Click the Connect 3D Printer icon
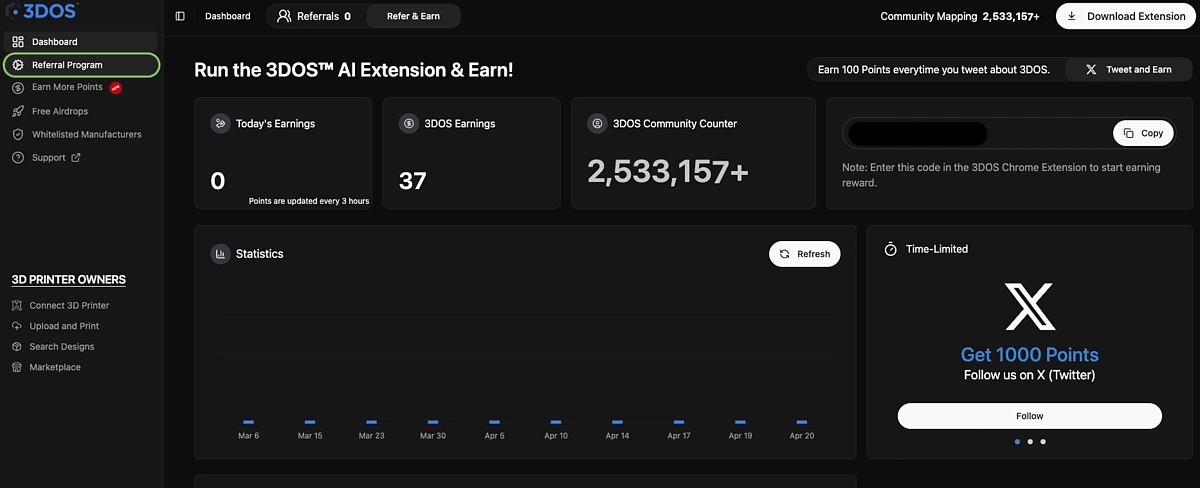The image size is (1200, 488). [x=18, y=305]
